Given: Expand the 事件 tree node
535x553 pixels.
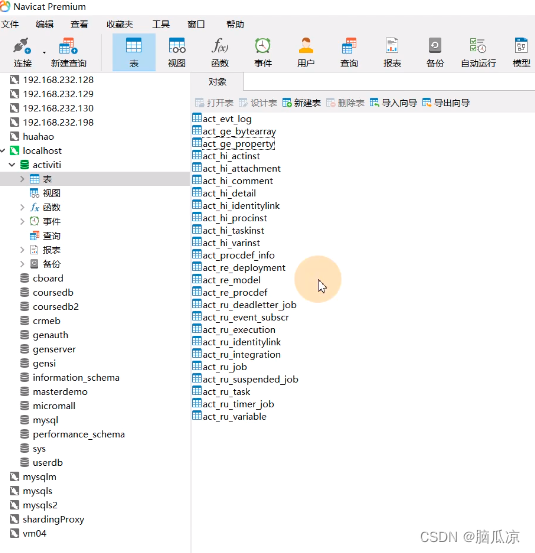Looking at the screenshot, I should click(22, 221).
